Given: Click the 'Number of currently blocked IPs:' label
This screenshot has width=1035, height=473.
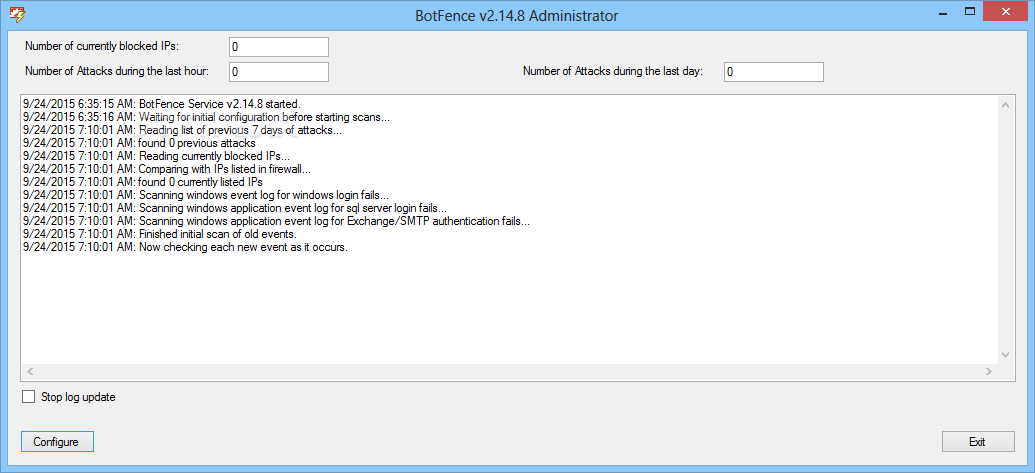Looking at the screenshot, I should coord(102,46).
